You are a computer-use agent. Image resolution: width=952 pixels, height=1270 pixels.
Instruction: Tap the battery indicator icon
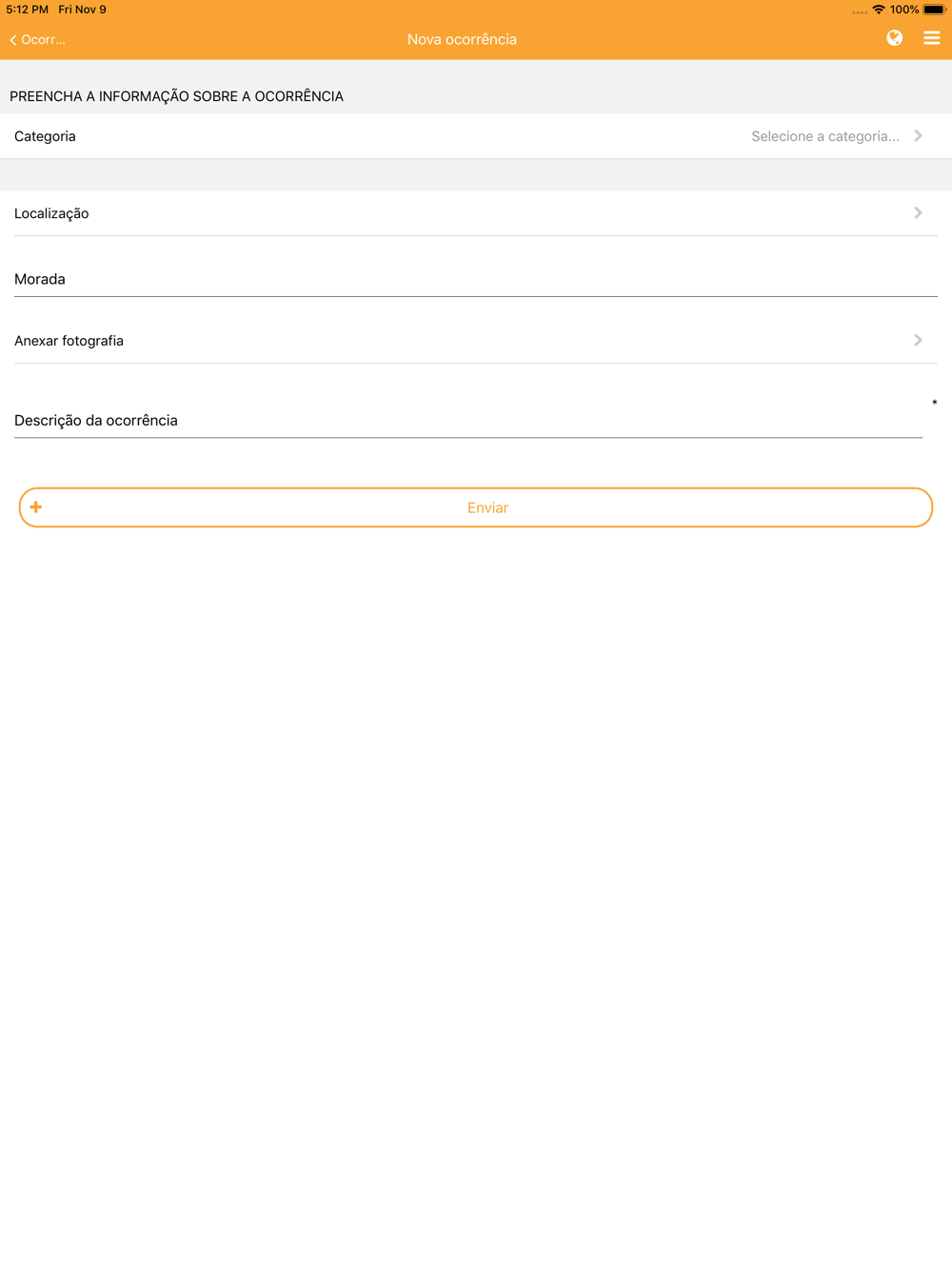(x=934, y=10)
